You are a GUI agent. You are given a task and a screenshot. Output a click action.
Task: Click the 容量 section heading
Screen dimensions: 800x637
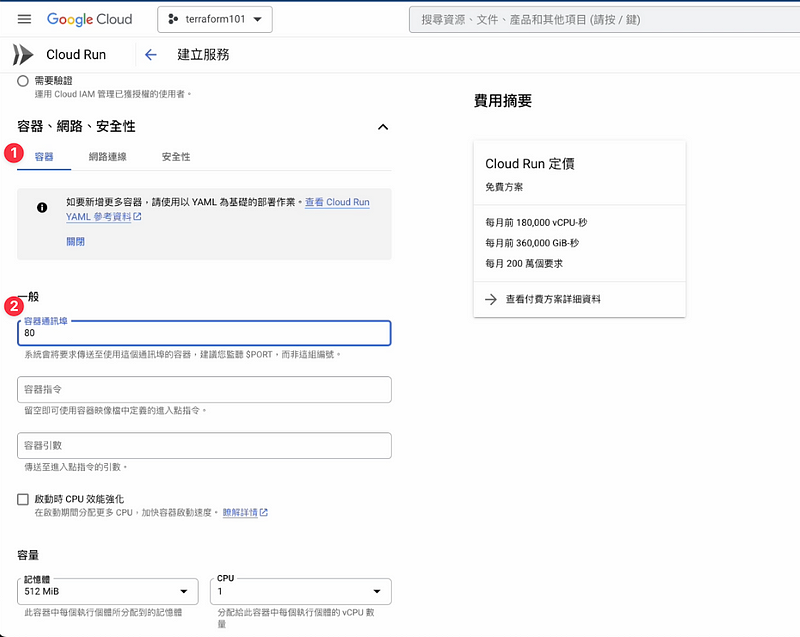click(28, 555)
